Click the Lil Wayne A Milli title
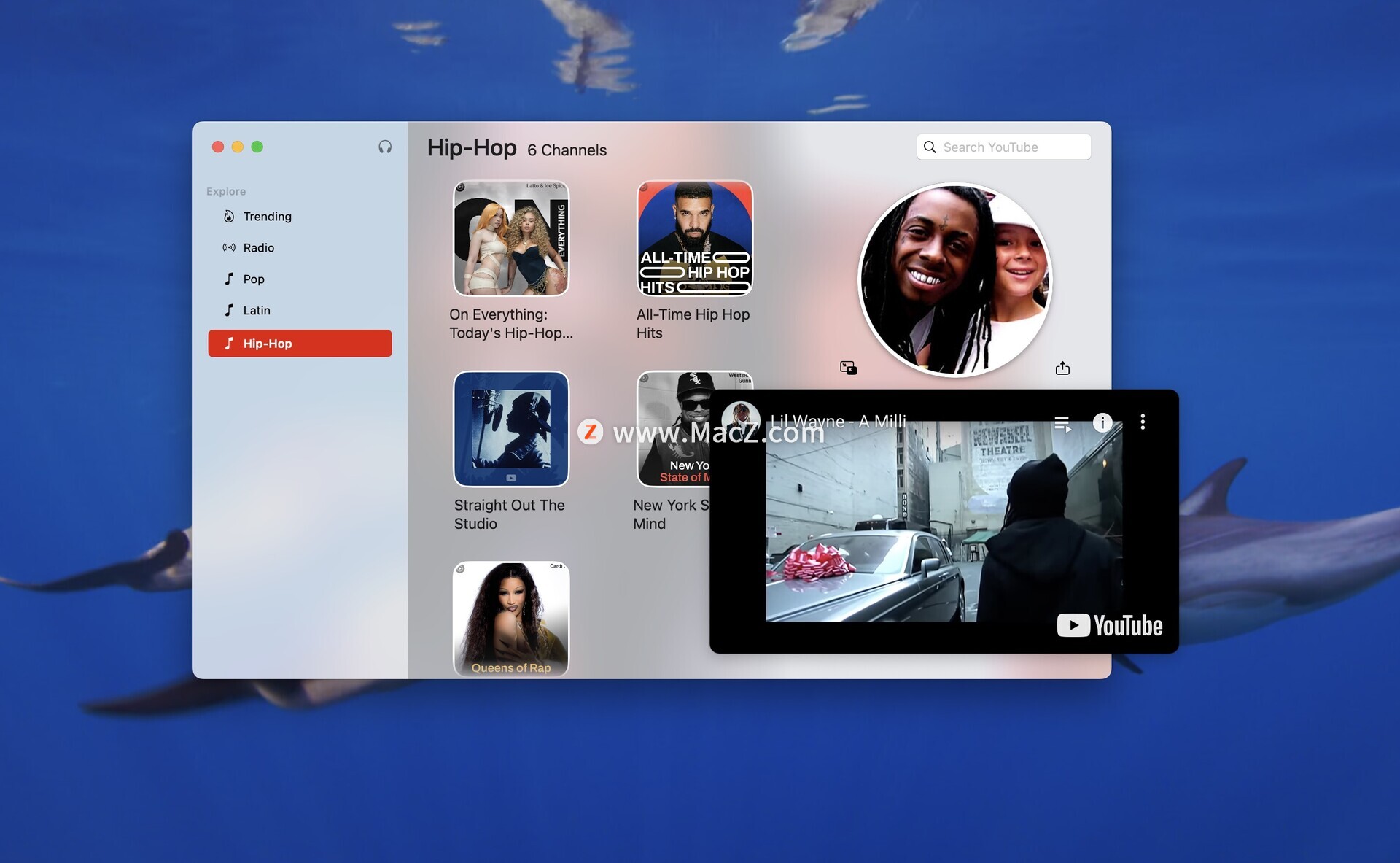The height and width of the screenshot is (863, 1400). click(839, 422)
